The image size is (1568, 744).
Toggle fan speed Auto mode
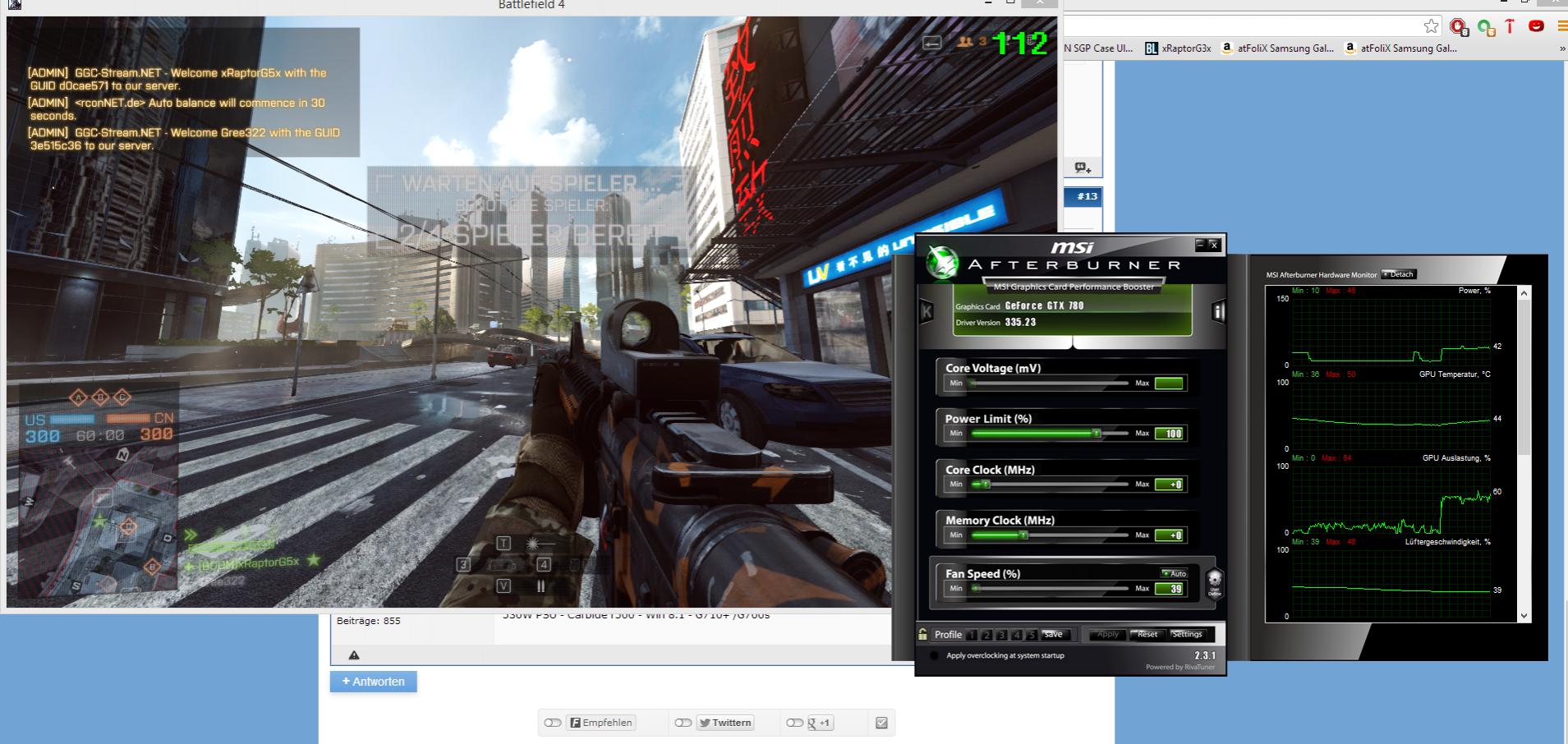[x=1174, y=573]
